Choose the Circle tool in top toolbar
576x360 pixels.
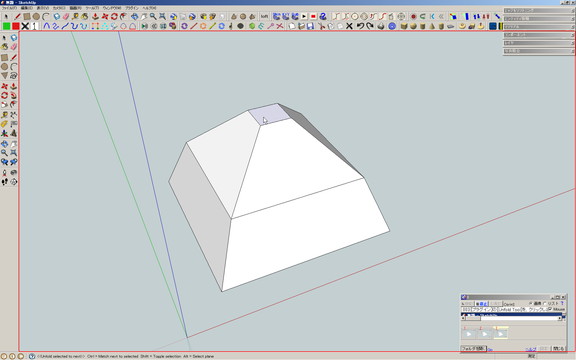[x=36, y=17]
